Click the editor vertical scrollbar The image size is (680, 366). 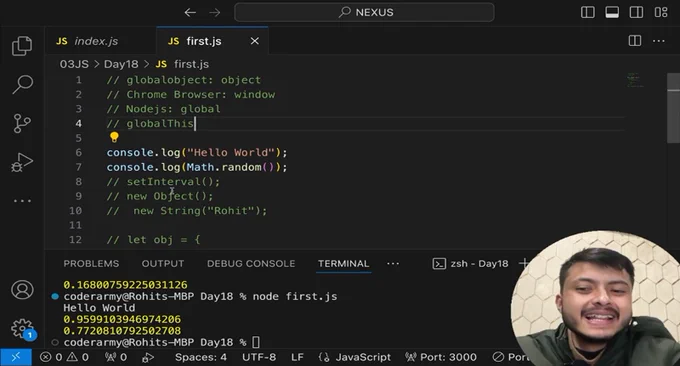point(673,108)
